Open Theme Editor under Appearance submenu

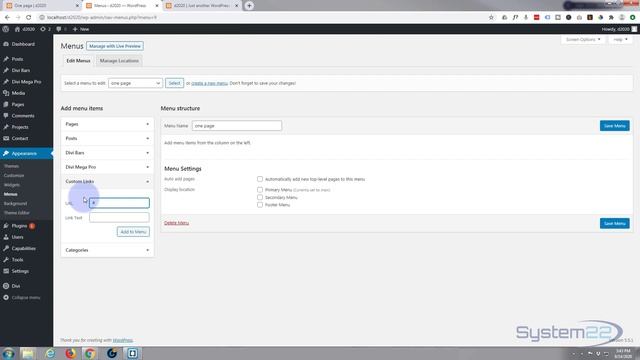coord(17,213)
